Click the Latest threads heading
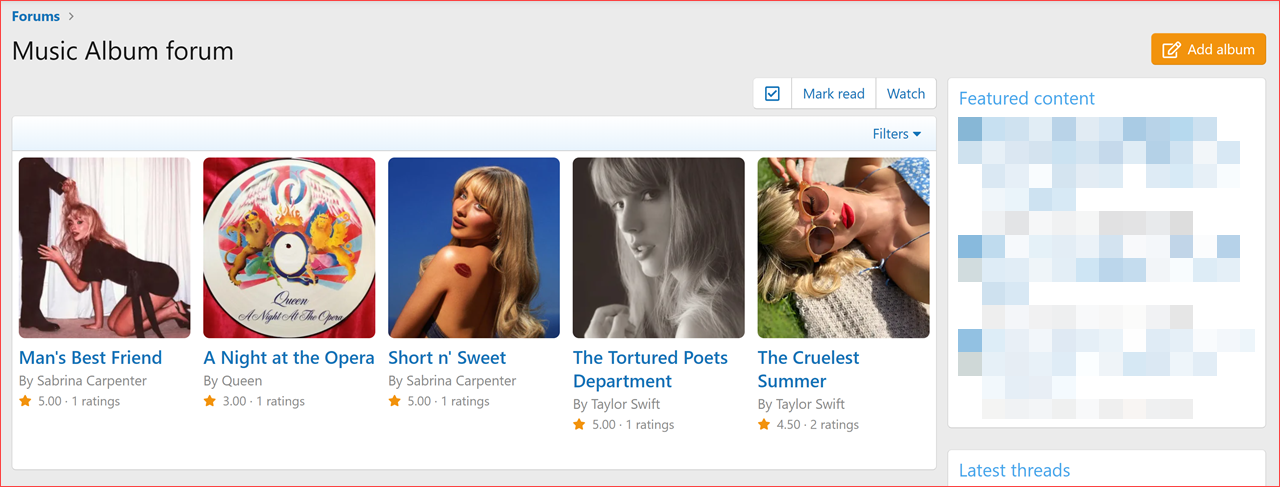Viewport: 1280px width, 487px height. pos(1014,470)
